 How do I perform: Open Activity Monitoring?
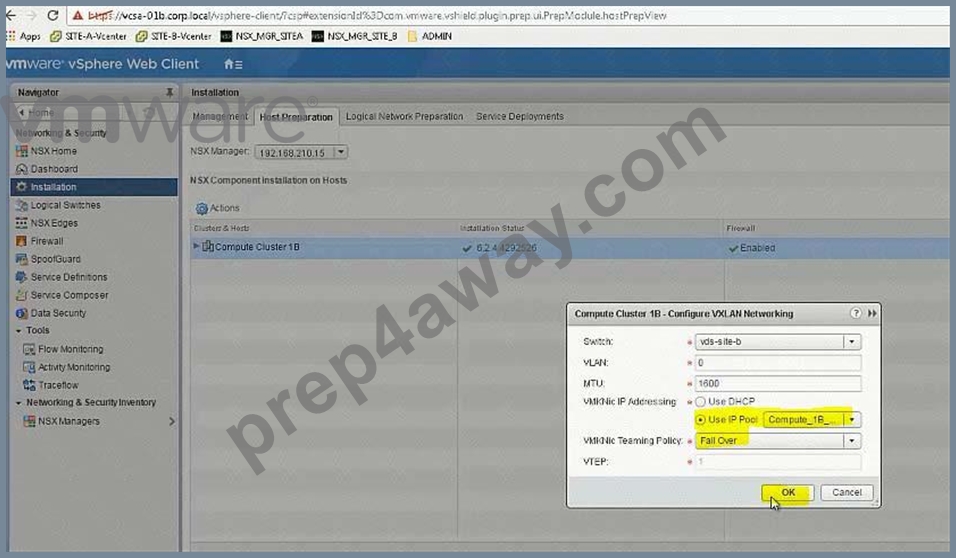pyautogui.click(x=66, y=367)
